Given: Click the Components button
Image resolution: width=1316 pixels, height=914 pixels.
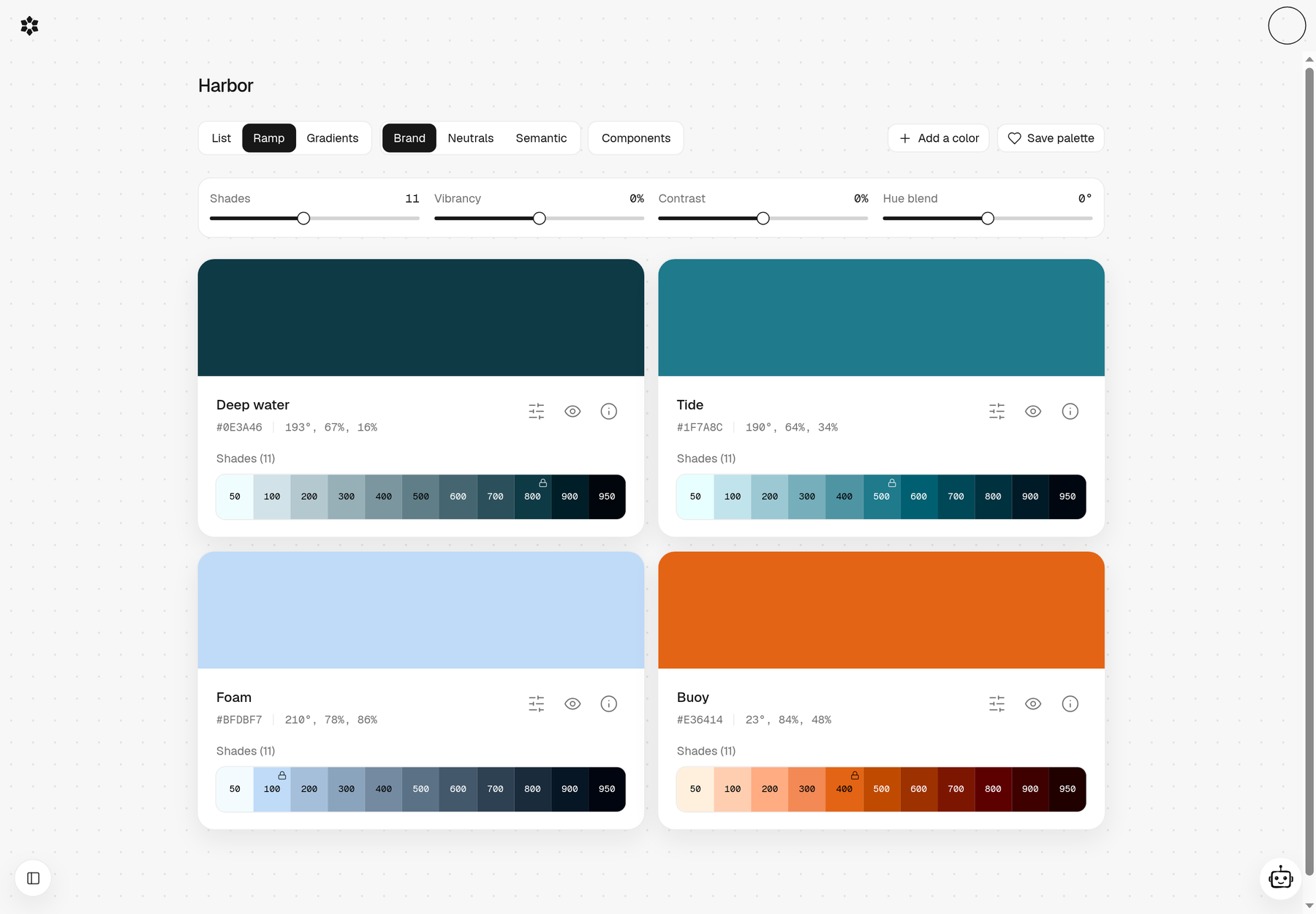Looking at the screenshot, I should coord(636,138).
